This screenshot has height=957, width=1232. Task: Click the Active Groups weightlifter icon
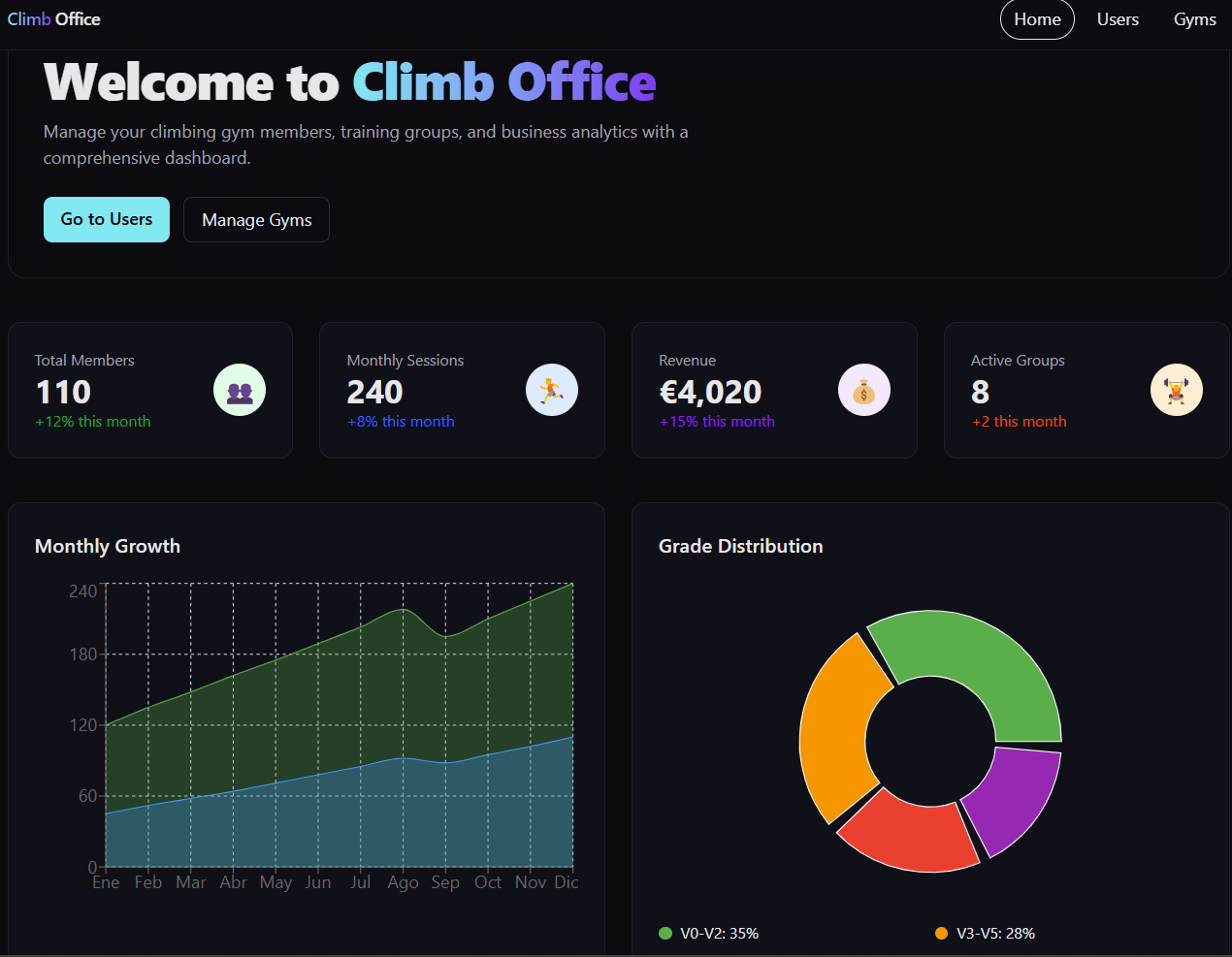(x=1177, y=389)
